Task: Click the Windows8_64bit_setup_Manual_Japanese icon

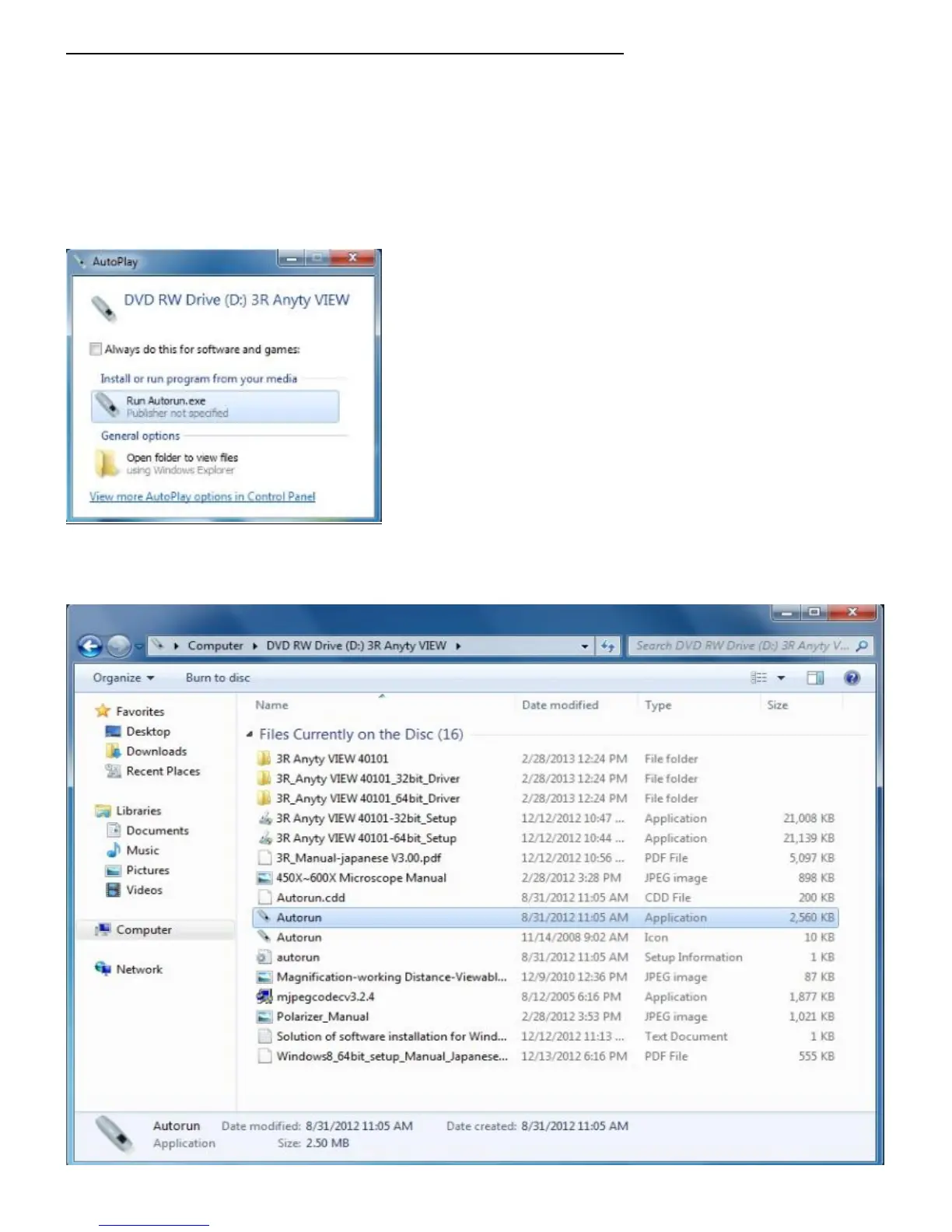Action: 264,1056
